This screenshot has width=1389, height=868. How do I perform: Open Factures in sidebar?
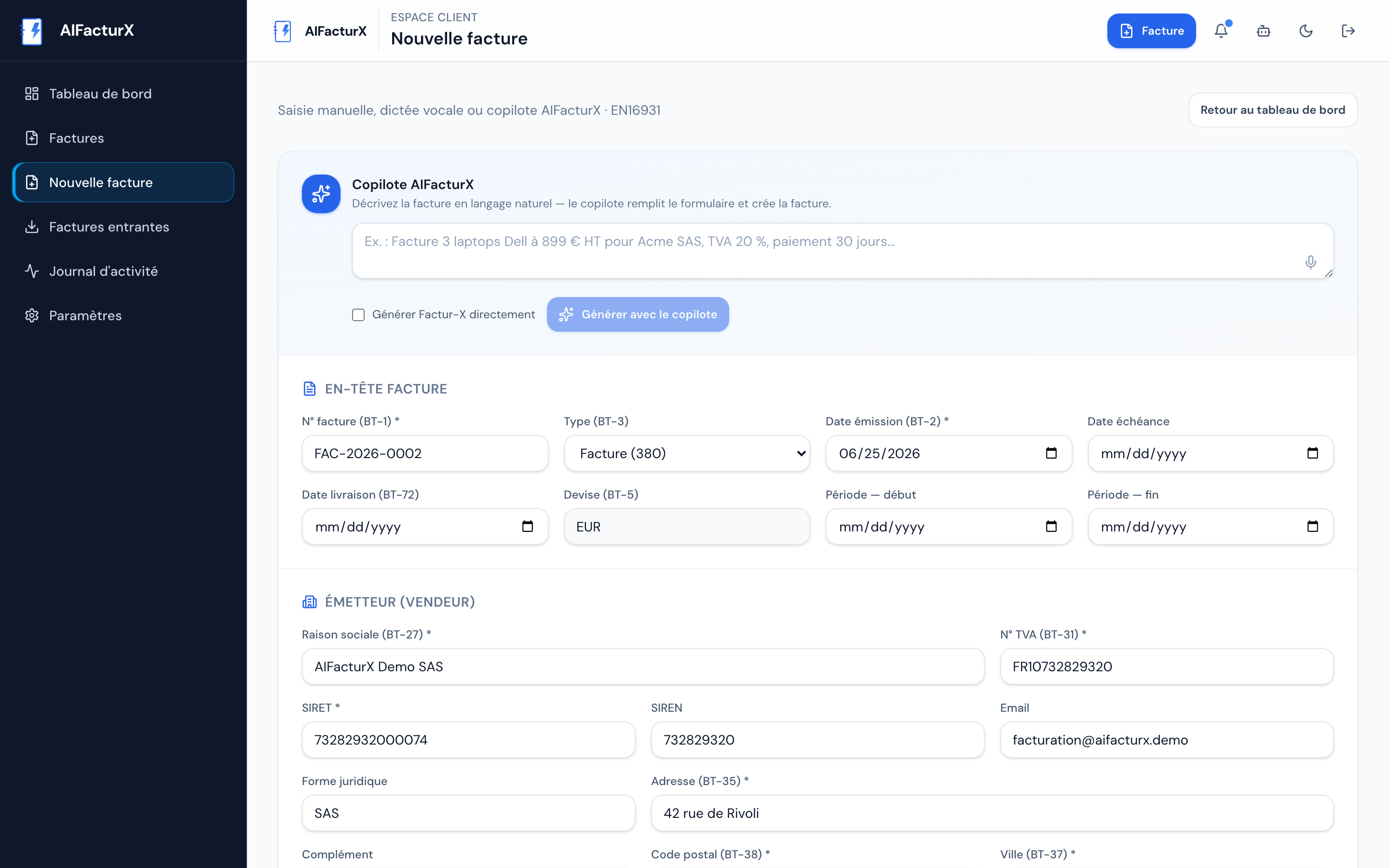tap(123, 138)
